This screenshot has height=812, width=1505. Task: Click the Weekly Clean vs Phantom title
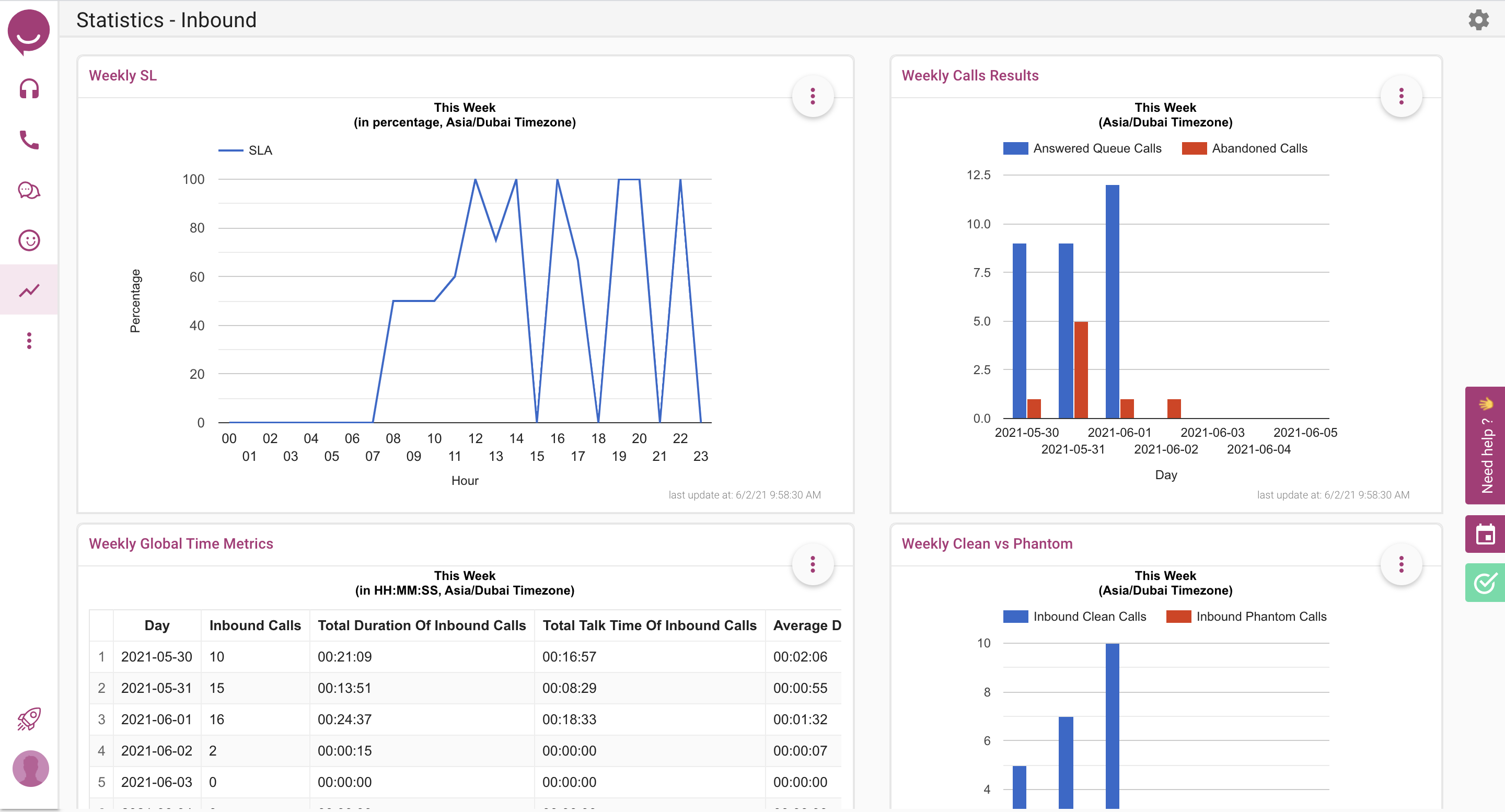[987, 543]
